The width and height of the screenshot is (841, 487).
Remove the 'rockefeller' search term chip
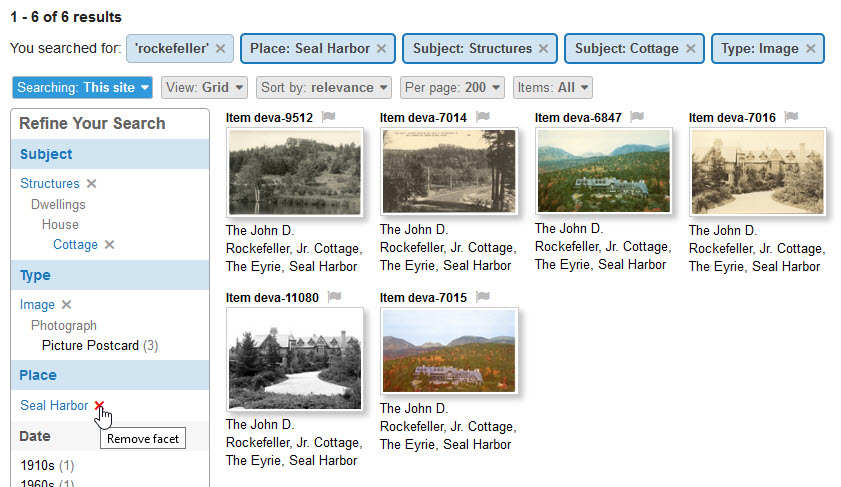coord(220,48)
